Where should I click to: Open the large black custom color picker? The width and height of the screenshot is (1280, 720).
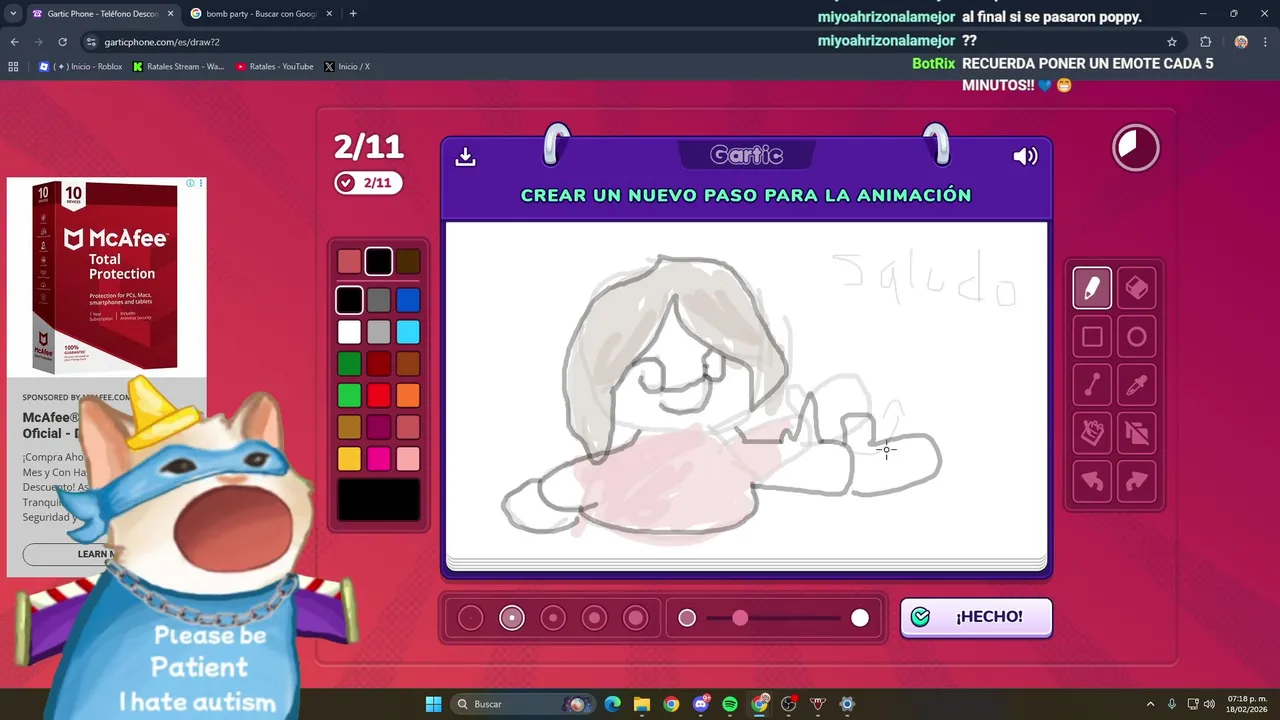[378, 499]
